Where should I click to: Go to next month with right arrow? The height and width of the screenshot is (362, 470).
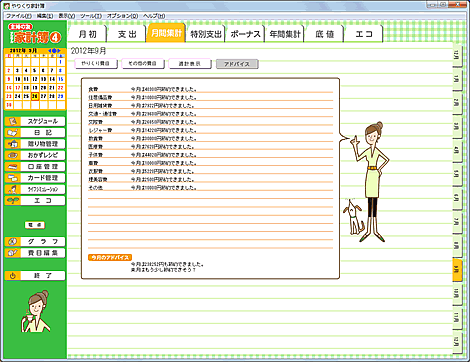pyautogui.click(x=59, y=51)
